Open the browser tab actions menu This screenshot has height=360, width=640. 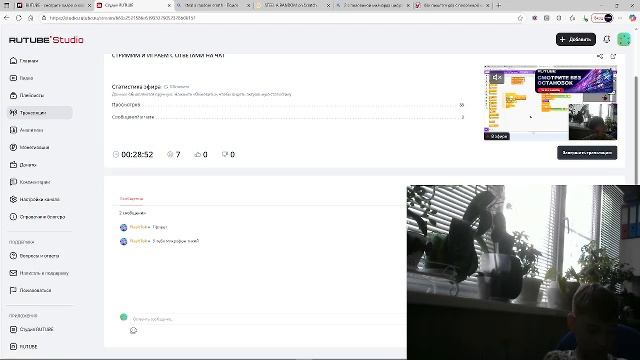click(6, 5)
